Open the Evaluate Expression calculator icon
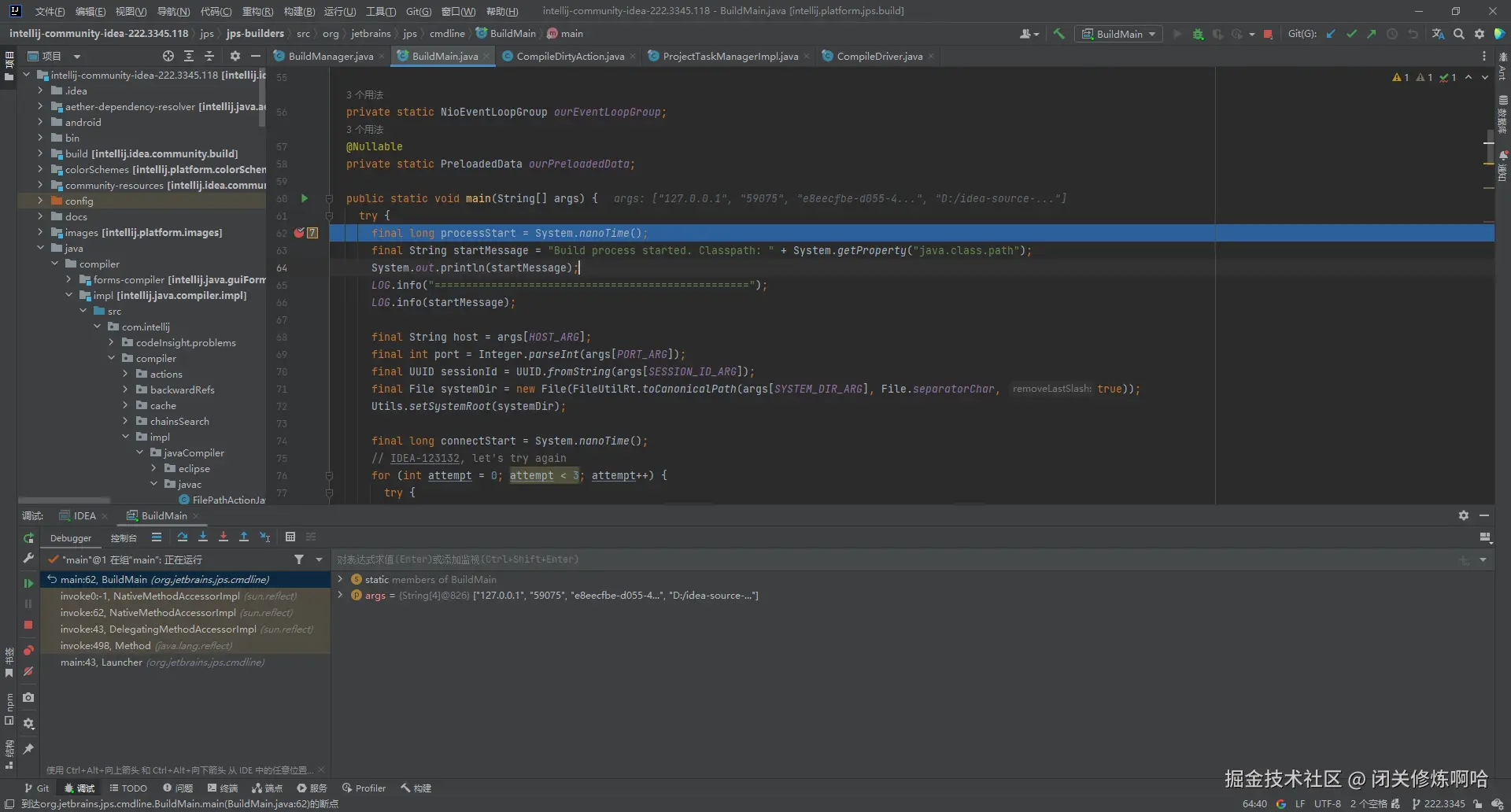This screenshot has height=812, width=1511. point(290,537)
